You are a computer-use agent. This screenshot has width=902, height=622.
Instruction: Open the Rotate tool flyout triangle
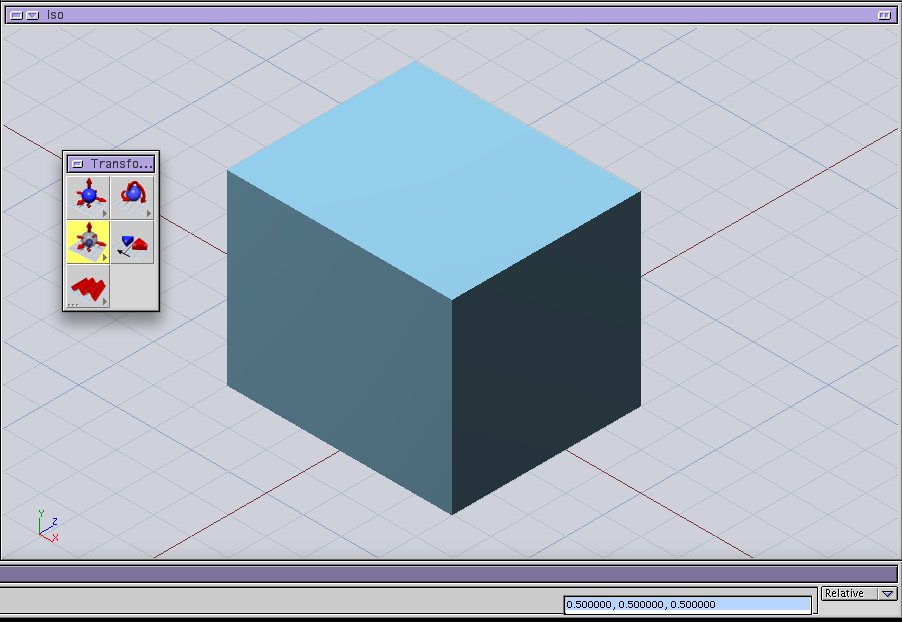coord(149,214)
